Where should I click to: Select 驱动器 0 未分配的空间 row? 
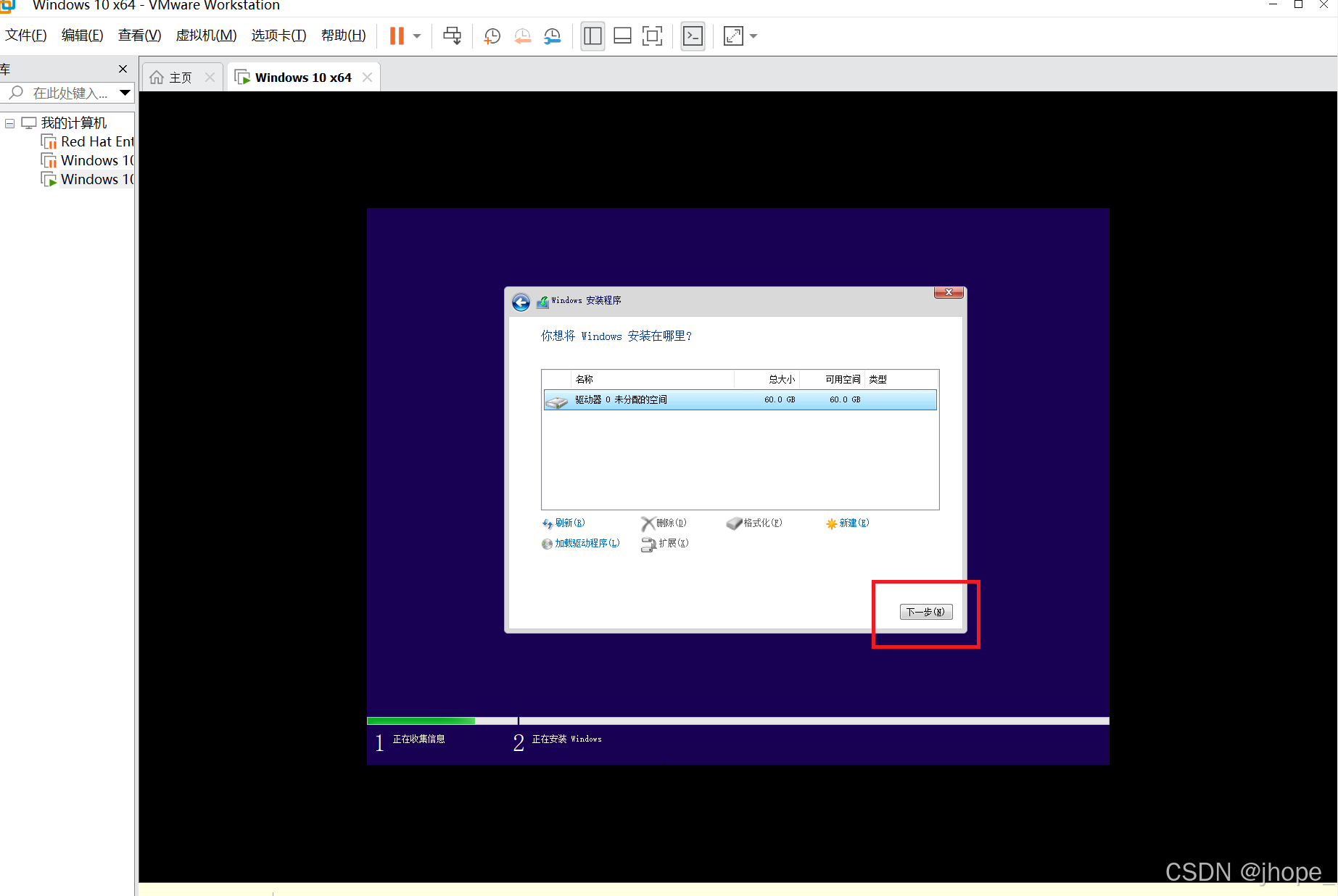click(740, 399)
